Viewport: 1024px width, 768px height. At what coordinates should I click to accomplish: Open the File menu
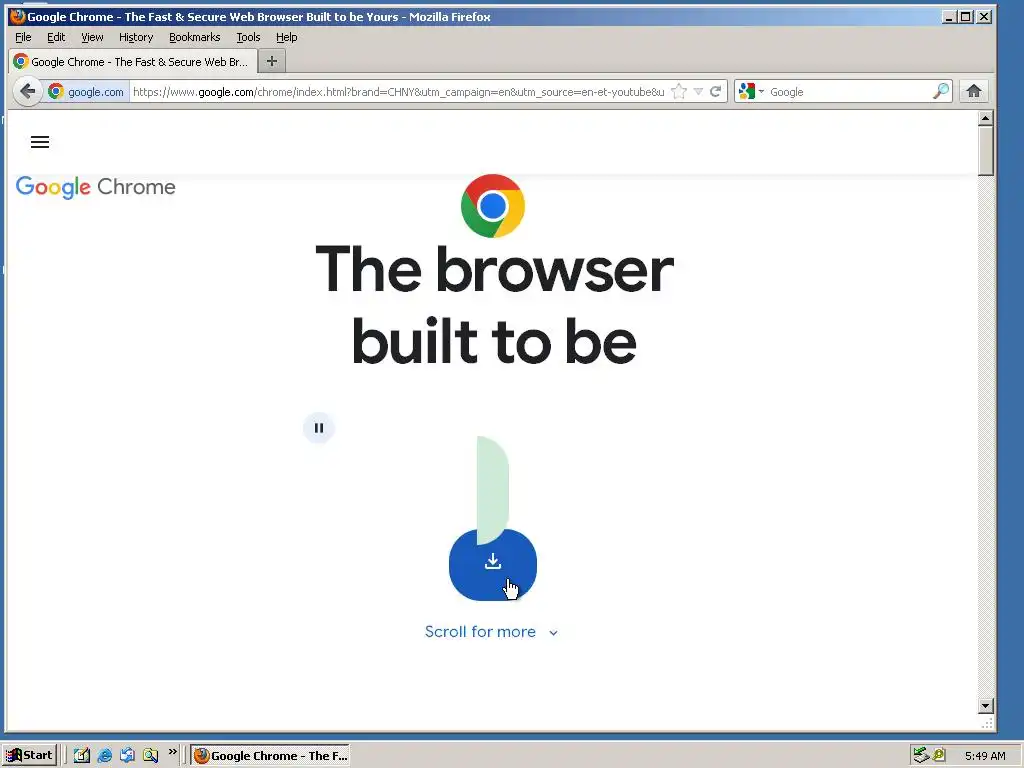23,37
